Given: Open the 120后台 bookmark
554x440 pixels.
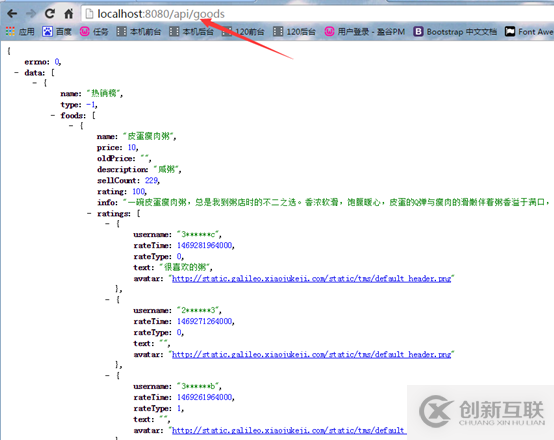Looking at the screenshot, I should [294, 32].
